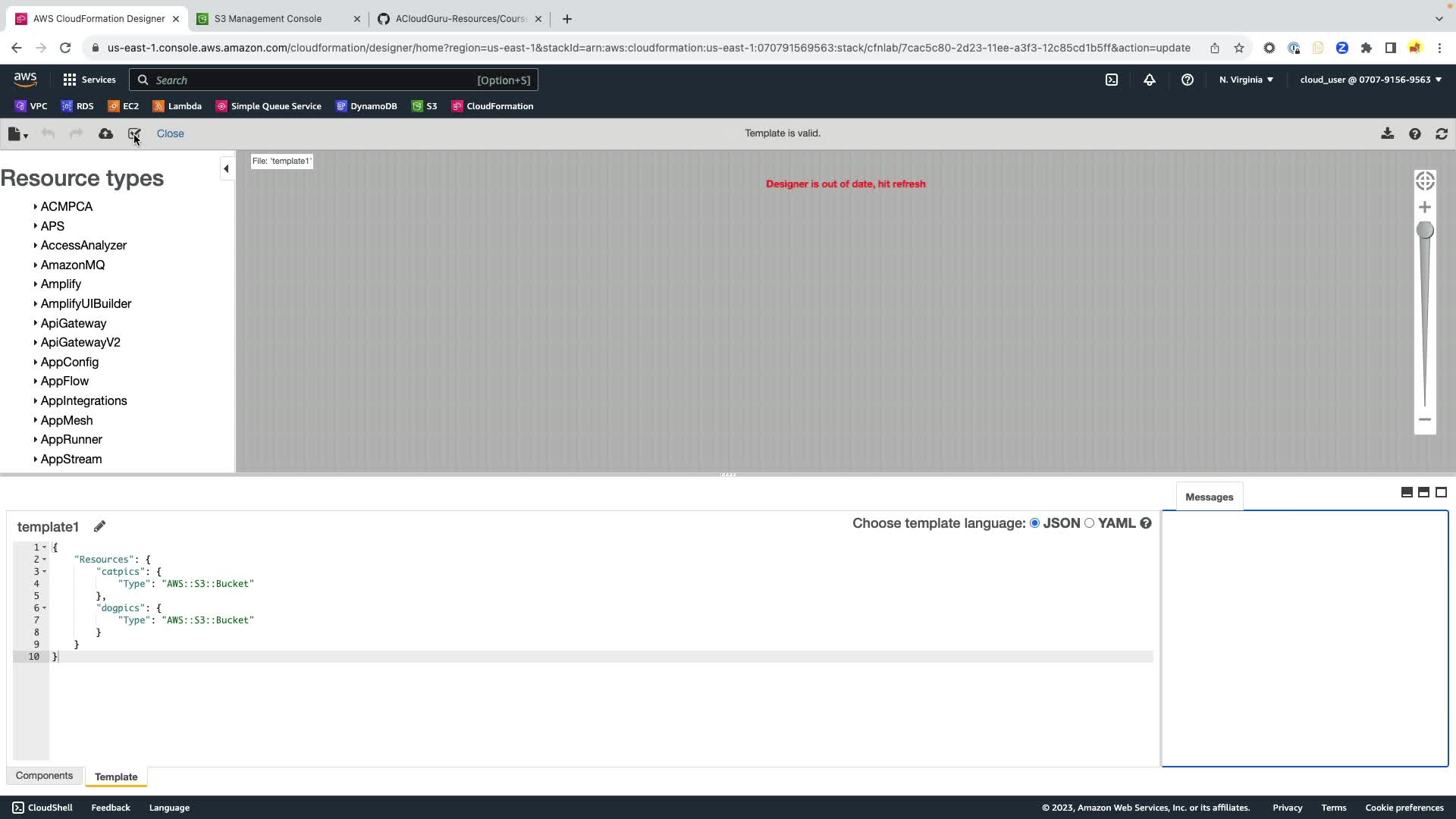Click the canvas zoom slider handle
This screenshot has height=819, width=1456.
[1424, 230]
